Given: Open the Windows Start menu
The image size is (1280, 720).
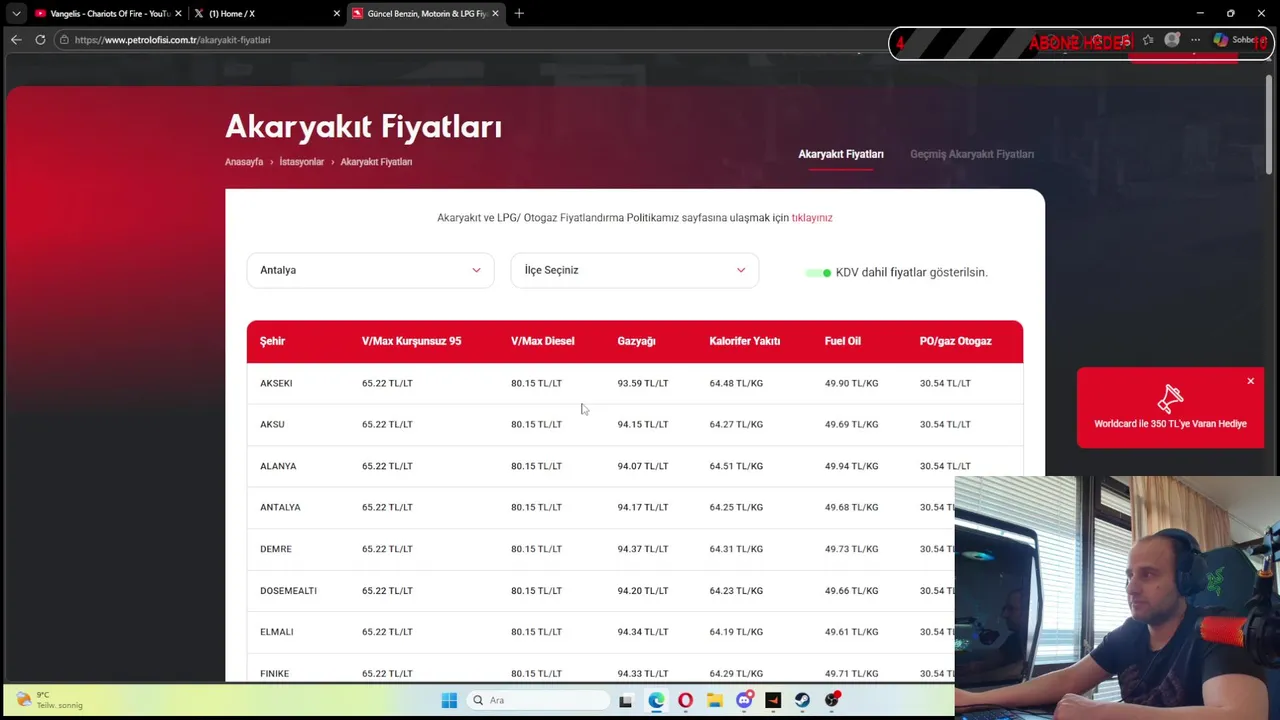Looking at the screenshot, I should (449, 700).
